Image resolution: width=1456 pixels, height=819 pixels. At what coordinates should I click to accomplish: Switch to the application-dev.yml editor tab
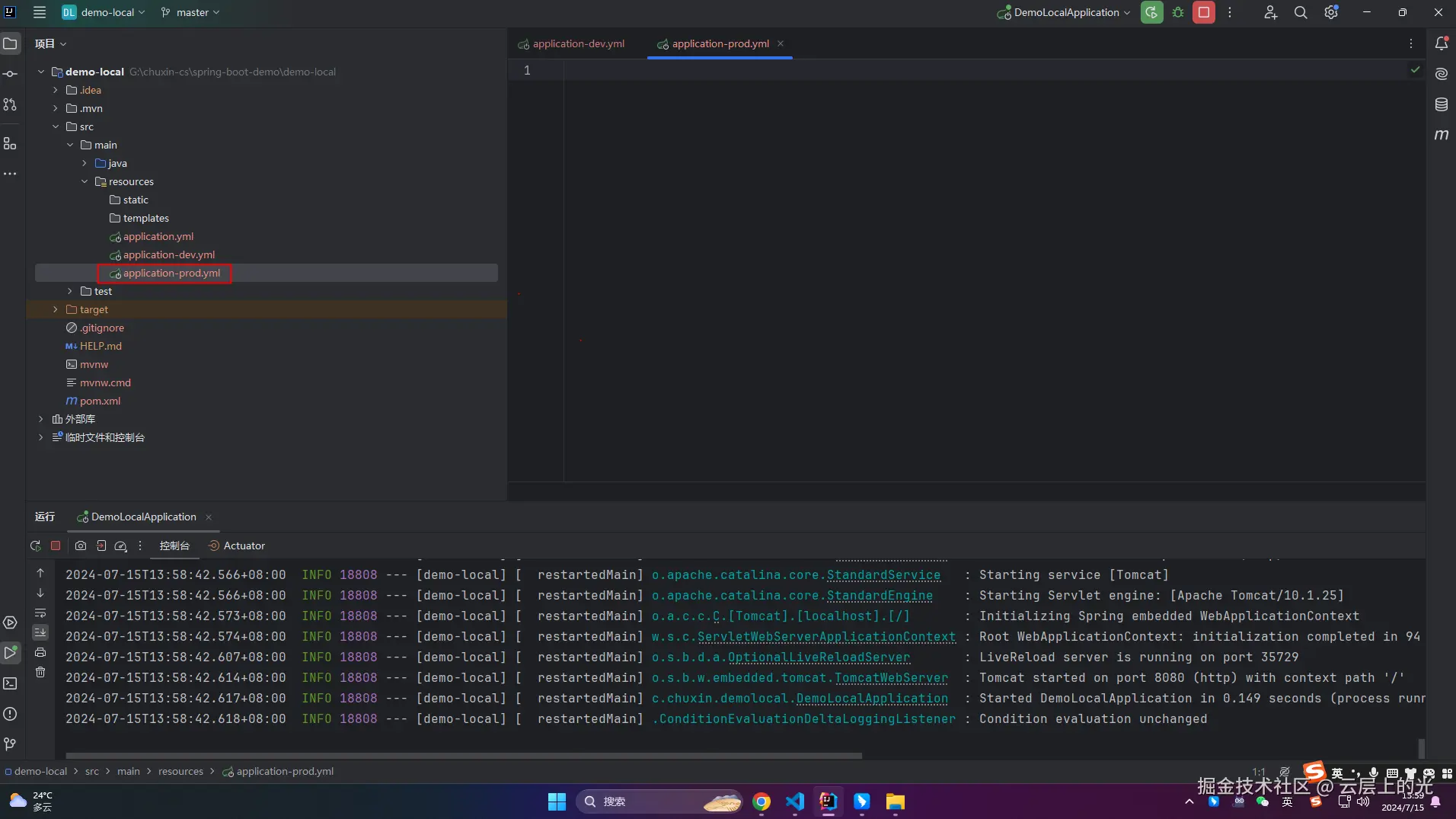(578, 43)
